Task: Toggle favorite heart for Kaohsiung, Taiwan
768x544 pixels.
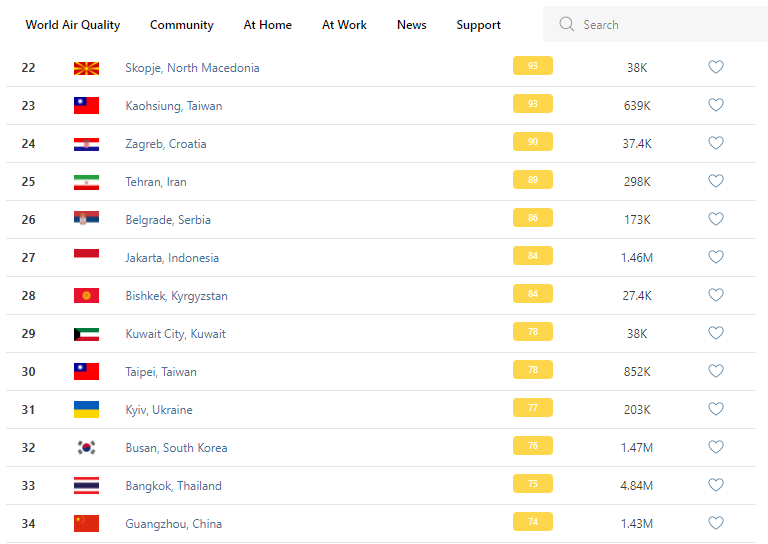Action: pyautogui.click(x=716, y=105)
